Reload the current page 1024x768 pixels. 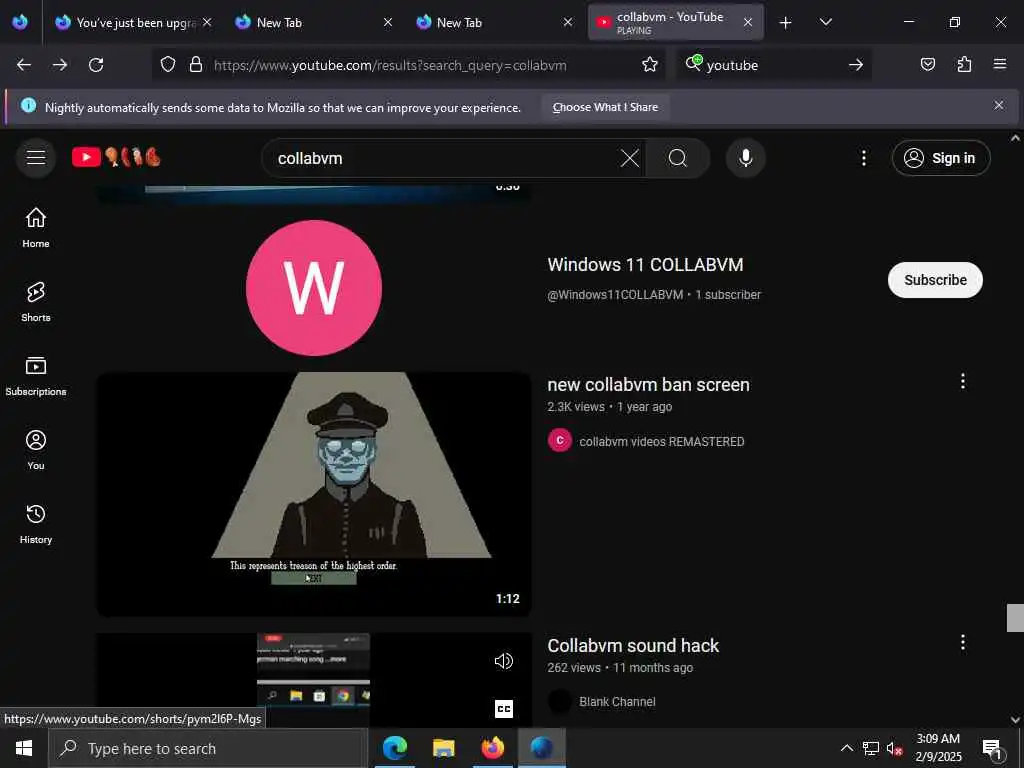click(x=96, y=65)
